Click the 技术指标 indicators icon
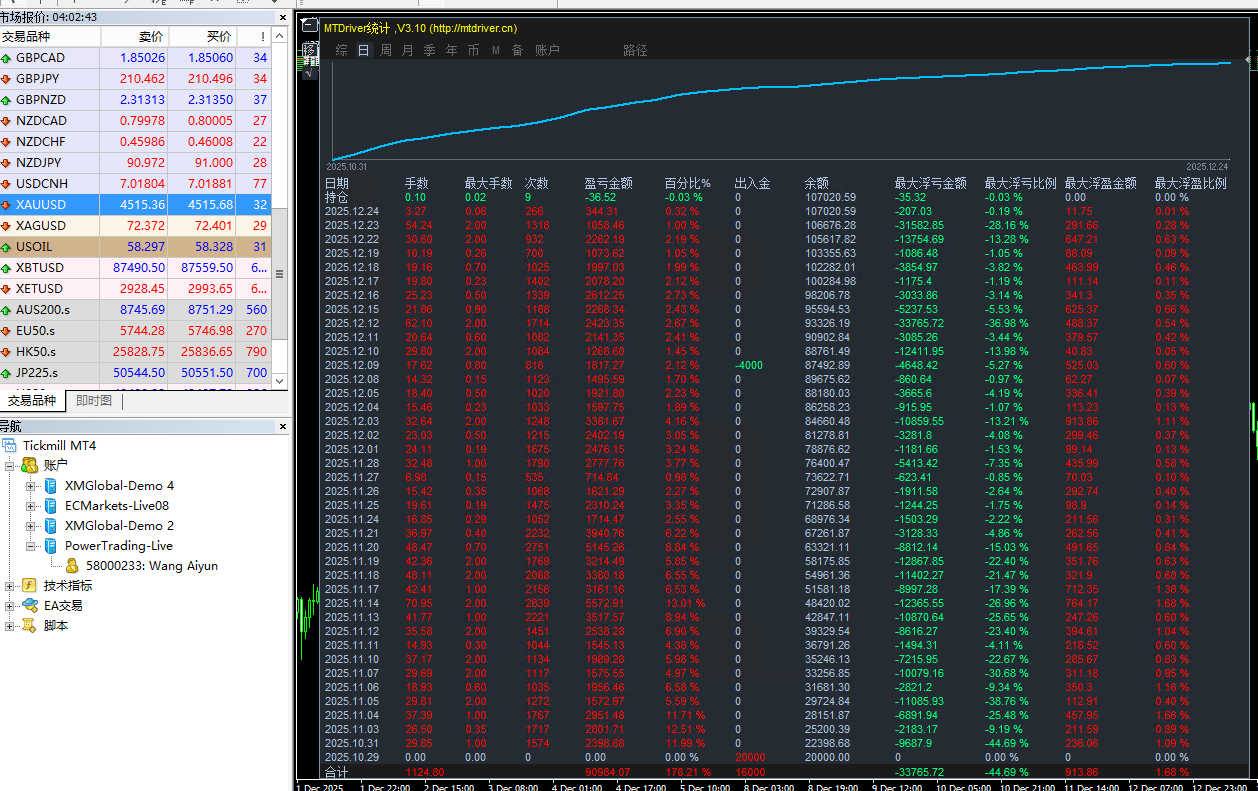The image size is (1258, 791). [x=30, y=585]
